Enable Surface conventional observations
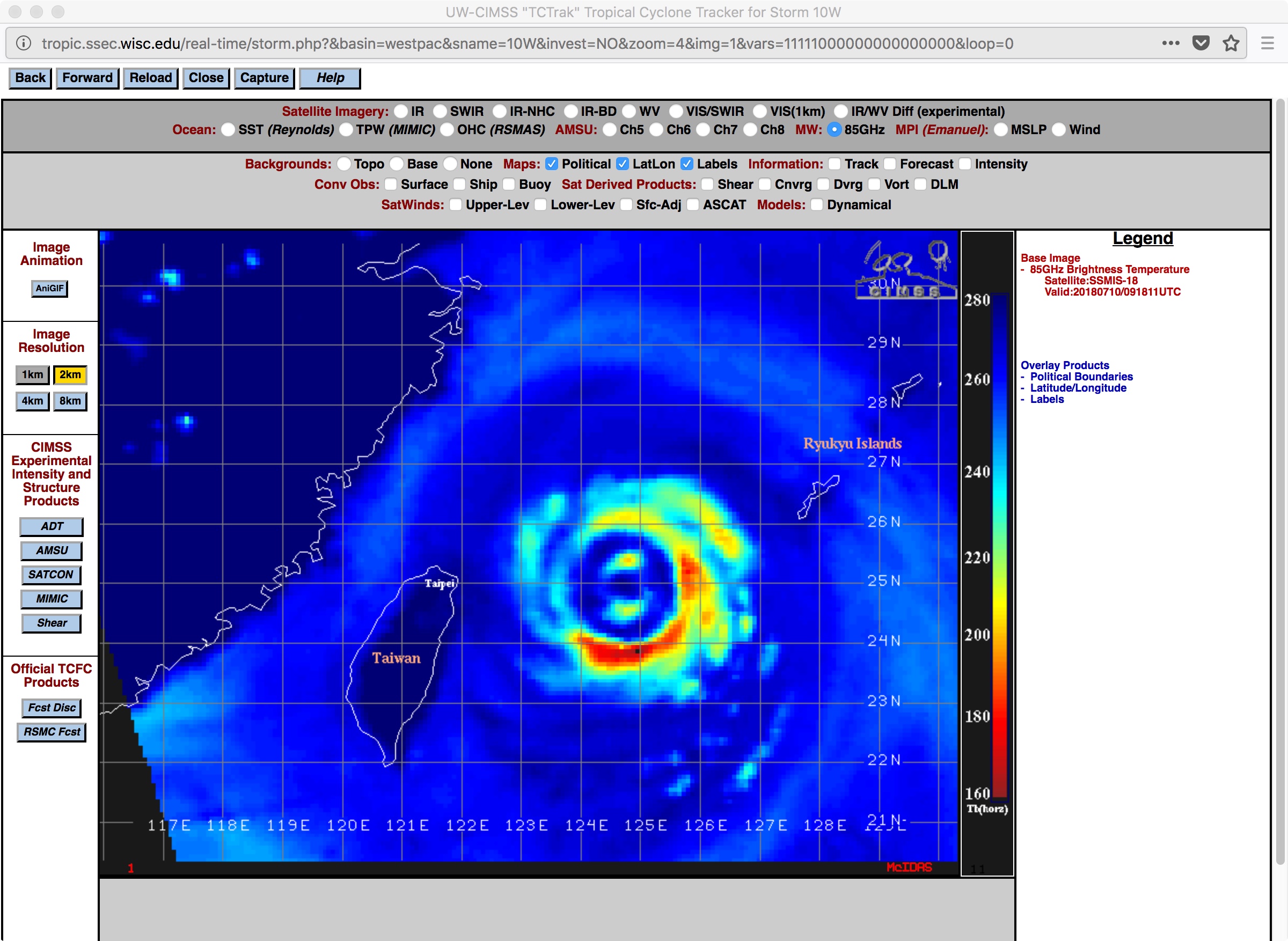Image resolution: width=1288 pixels, height=941 pixels. (x=391, y=185)
